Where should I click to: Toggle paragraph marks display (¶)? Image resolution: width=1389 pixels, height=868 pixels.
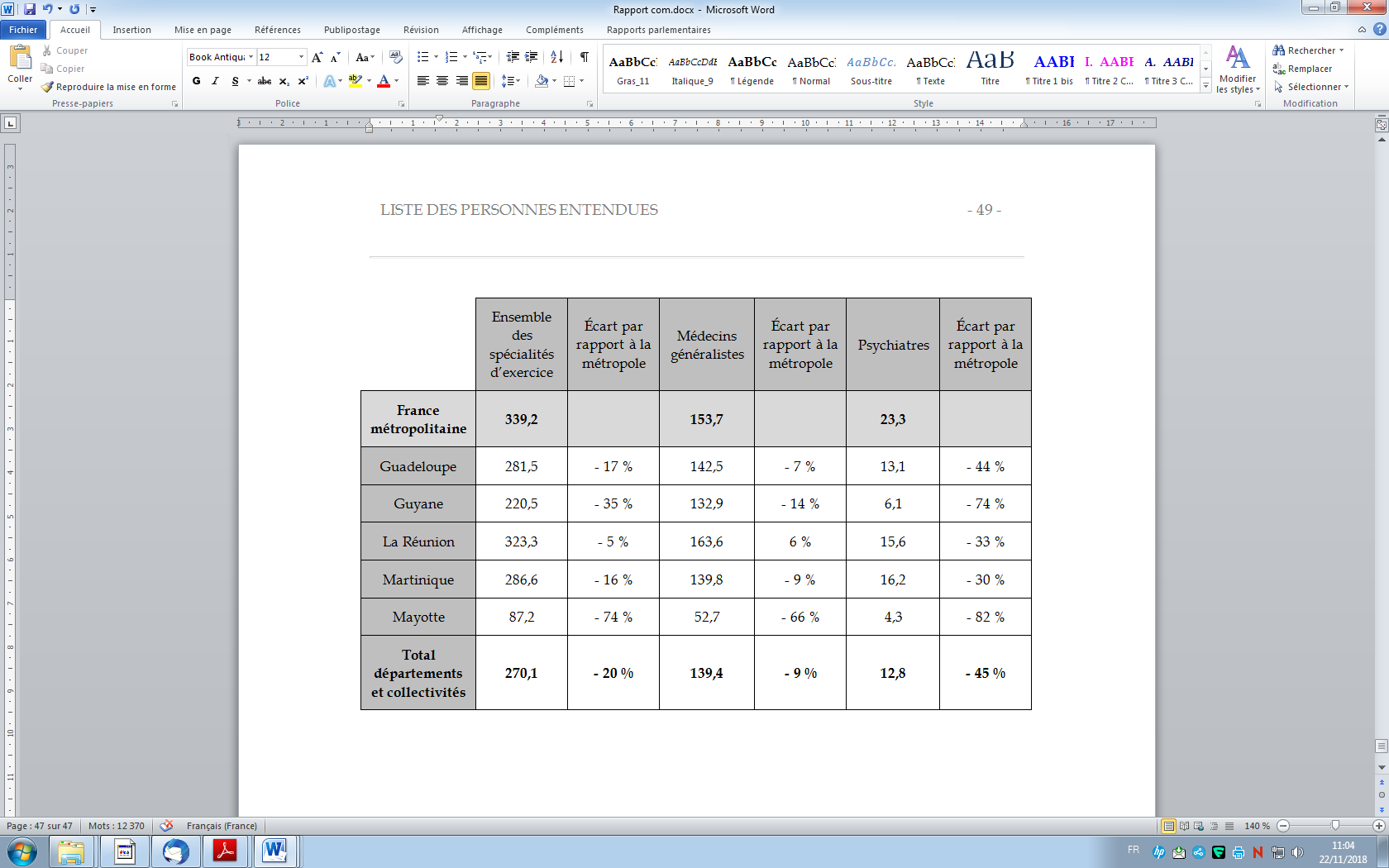pos(585,57)
